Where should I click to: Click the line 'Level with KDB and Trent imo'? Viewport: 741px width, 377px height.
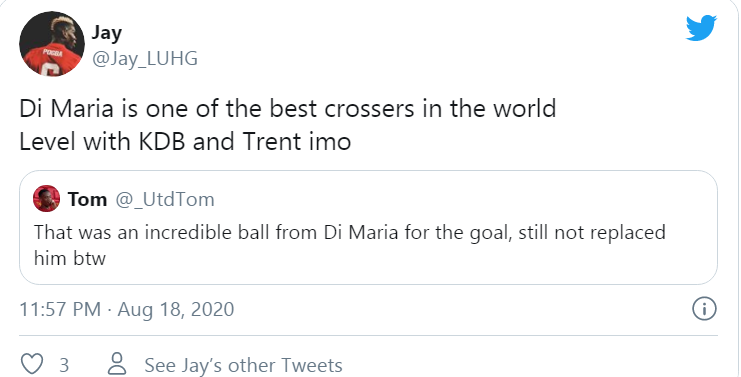point(185,142)
